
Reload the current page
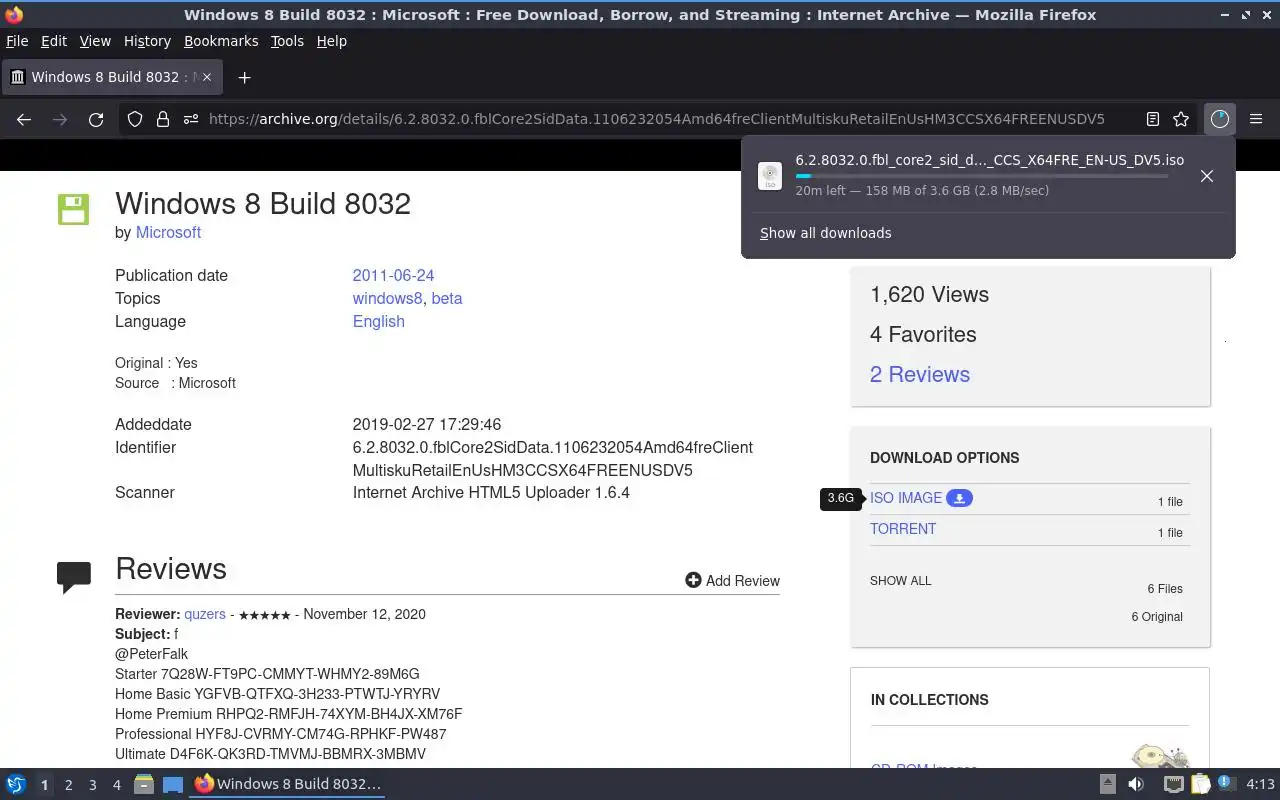(96, 119)
